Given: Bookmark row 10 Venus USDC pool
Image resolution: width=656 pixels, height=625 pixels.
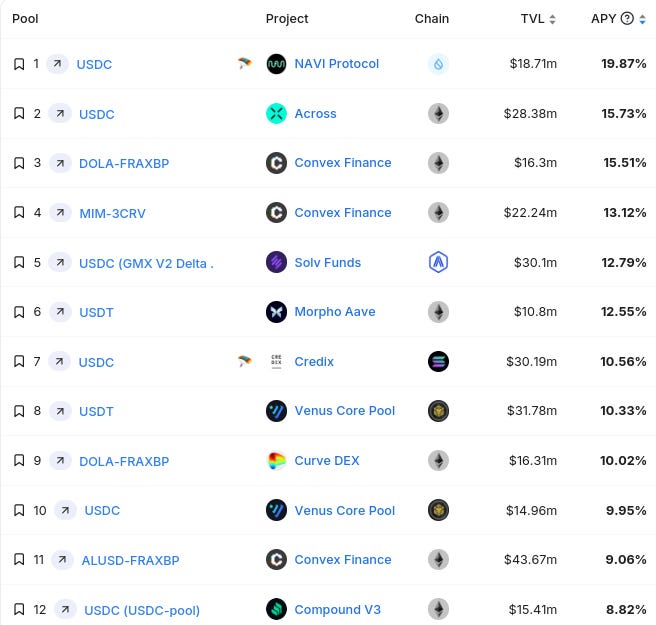Looking at the screenshot, I should click(19, 510).
